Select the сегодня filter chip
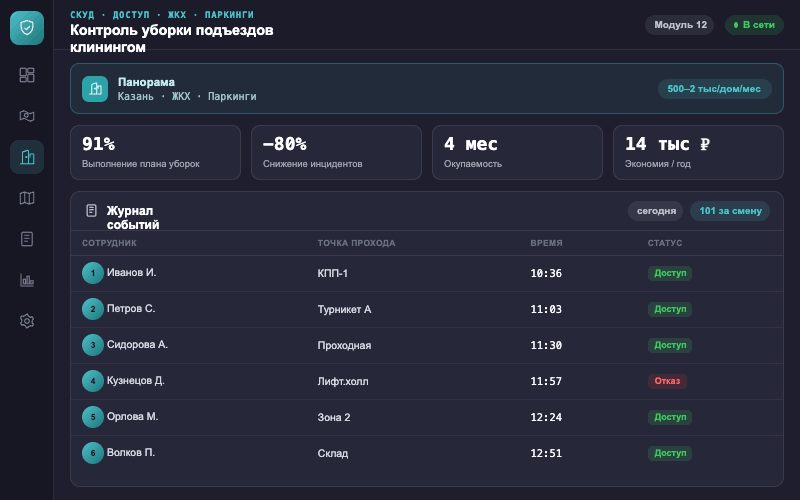Screen dimensions: 800x500 (x=656, y=211)
